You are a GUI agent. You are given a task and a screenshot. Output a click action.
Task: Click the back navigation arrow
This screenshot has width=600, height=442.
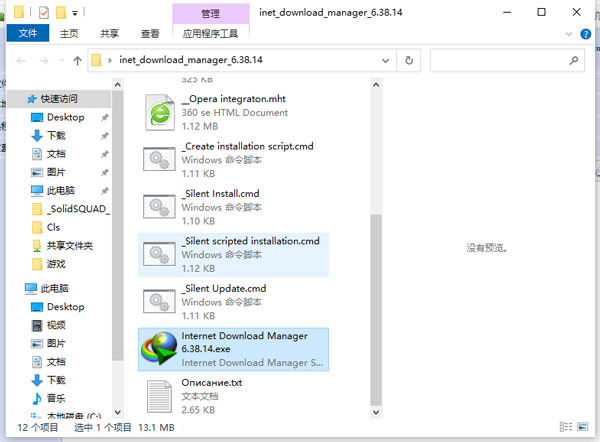[x=21, y=60]
